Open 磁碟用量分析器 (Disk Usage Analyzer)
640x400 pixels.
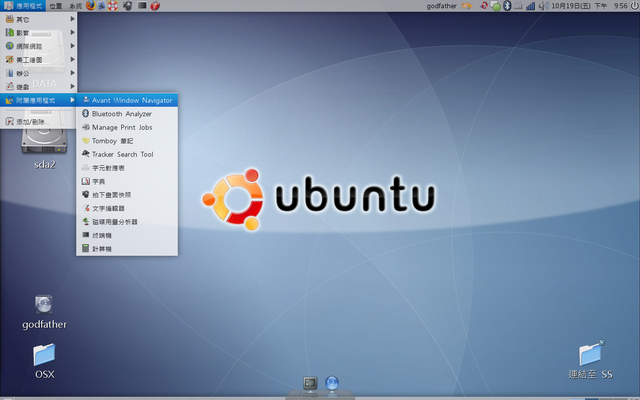[127, 221]
